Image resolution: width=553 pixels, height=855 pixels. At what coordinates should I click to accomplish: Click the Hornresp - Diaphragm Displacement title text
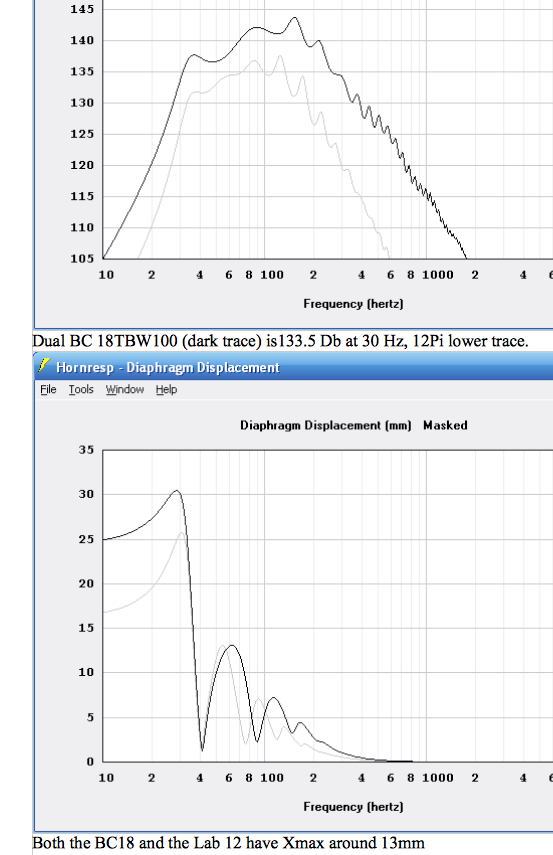167,368
